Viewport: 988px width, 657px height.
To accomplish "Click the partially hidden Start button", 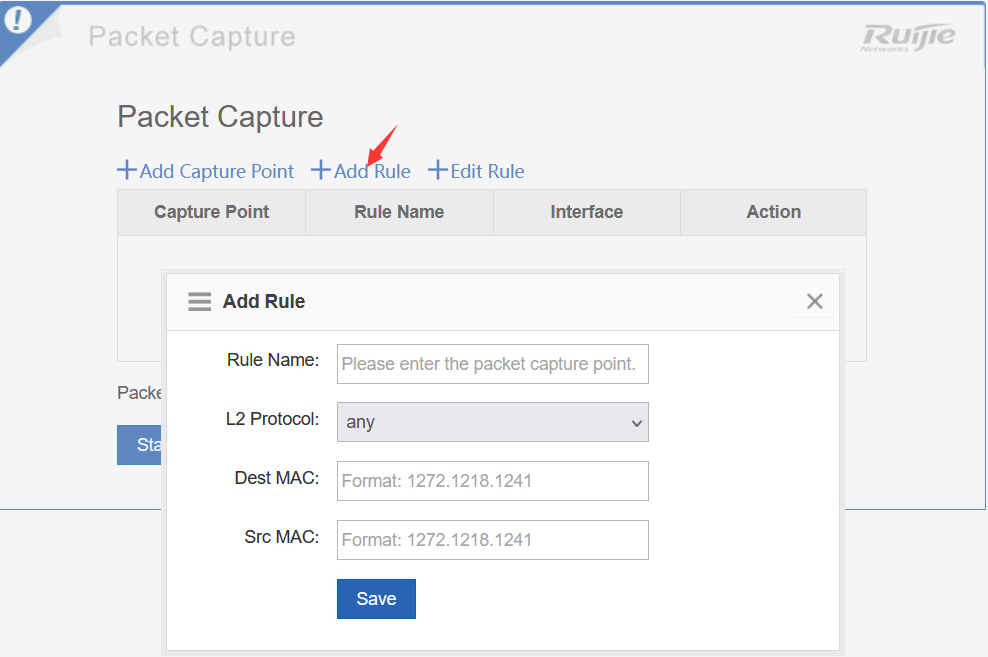I will point(140,445).
